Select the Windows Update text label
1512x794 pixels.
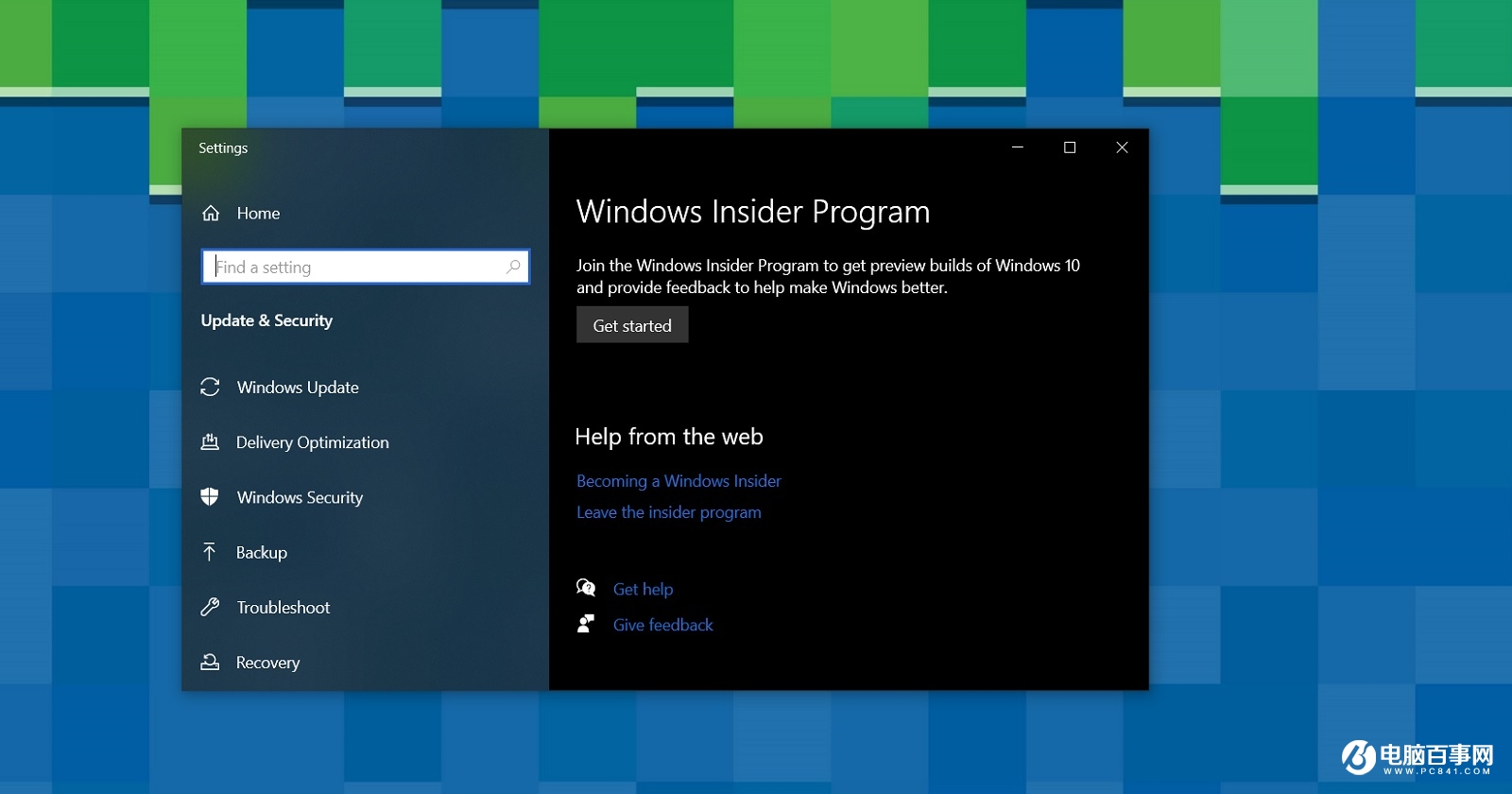point(298,388)
